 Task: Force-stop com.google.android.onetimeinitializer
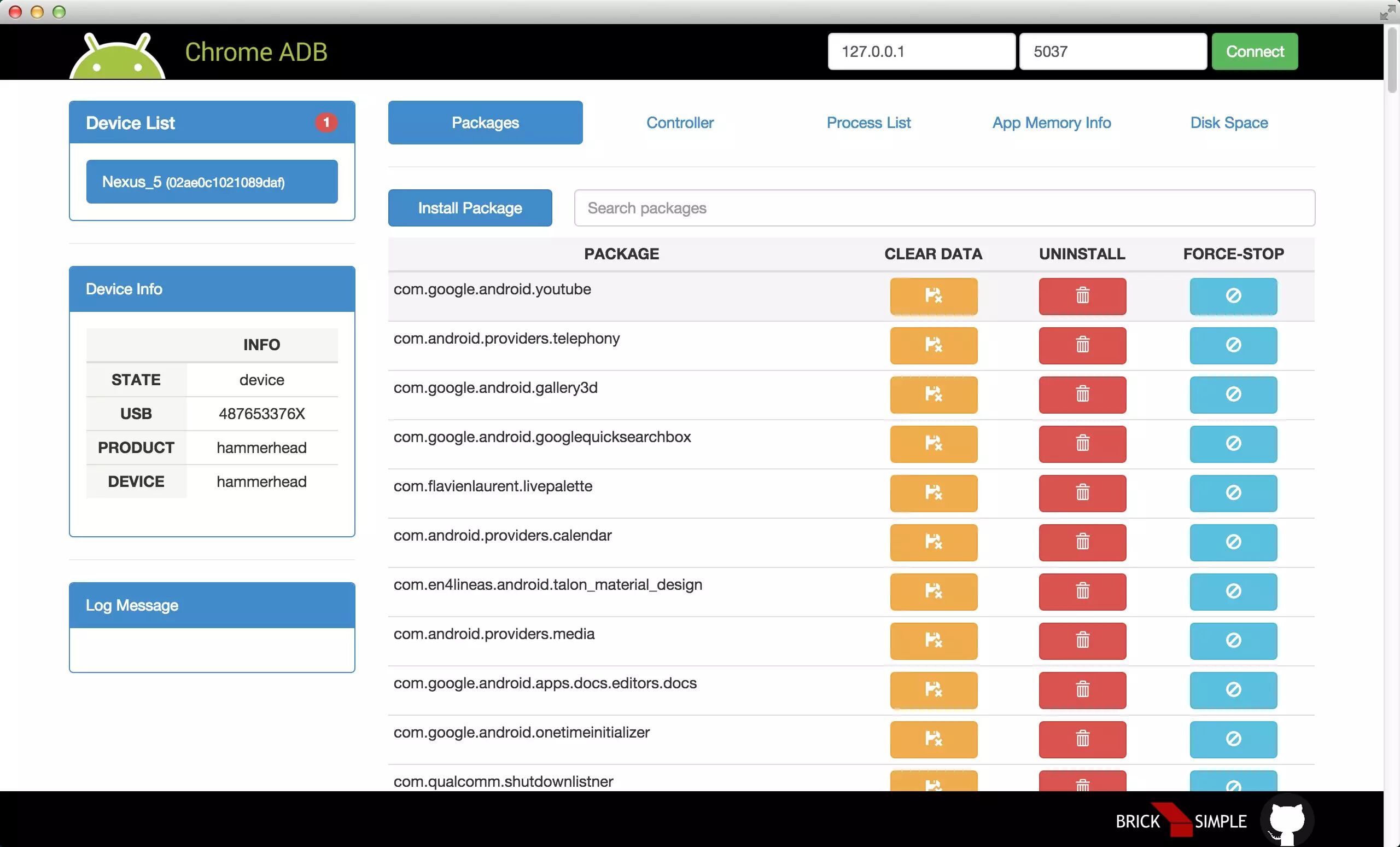pos(1233,739)
